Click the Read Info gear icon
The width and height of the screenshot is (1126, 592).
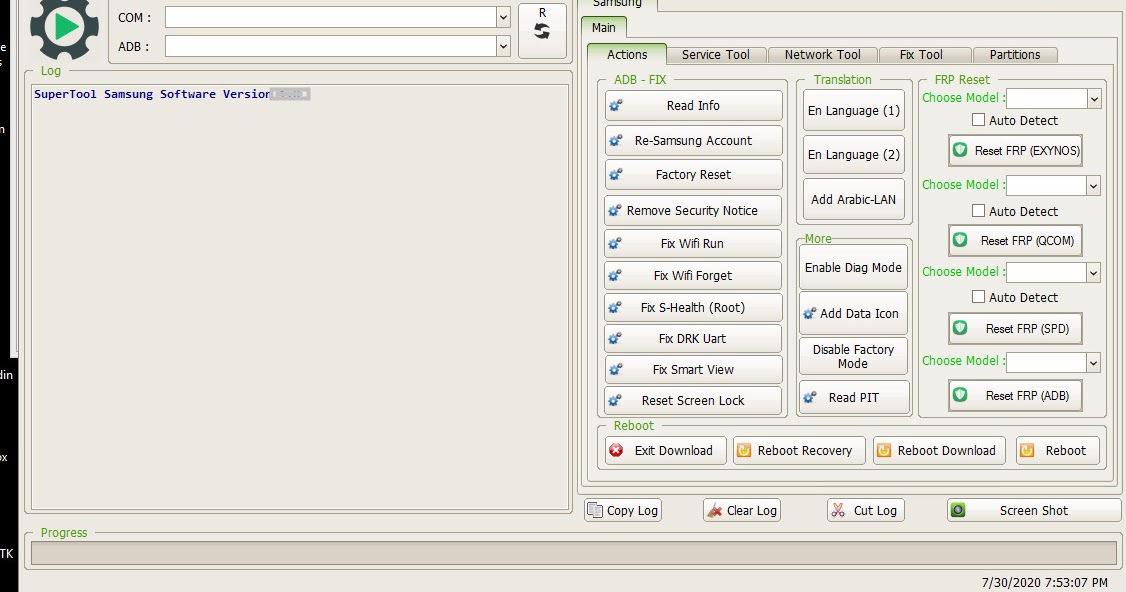615,106
